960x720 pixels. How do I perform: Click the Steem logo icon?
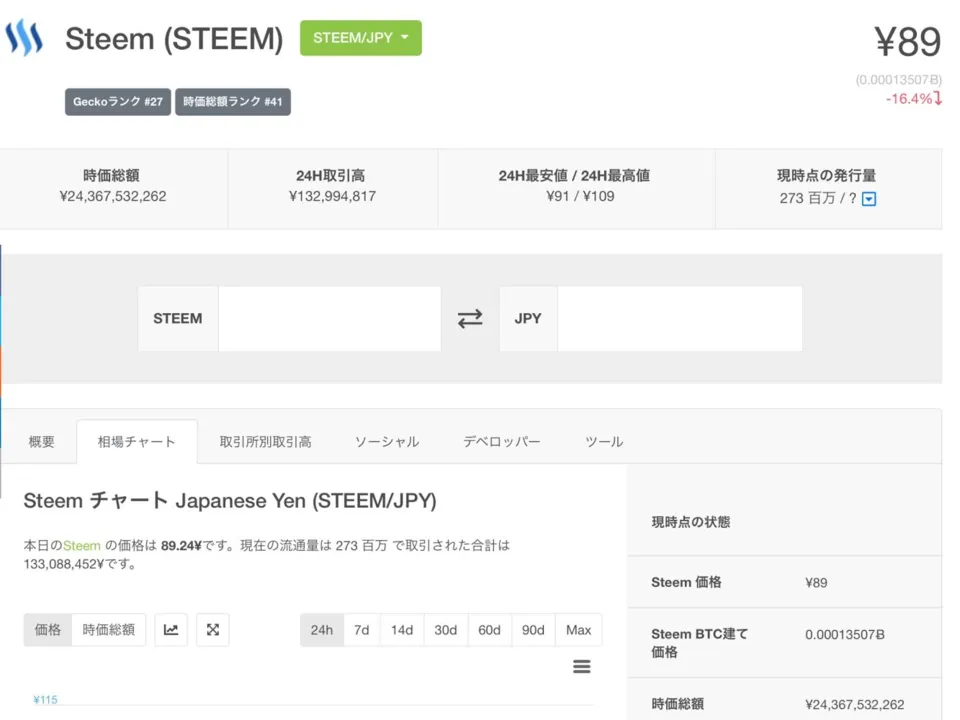pos(24,37)
